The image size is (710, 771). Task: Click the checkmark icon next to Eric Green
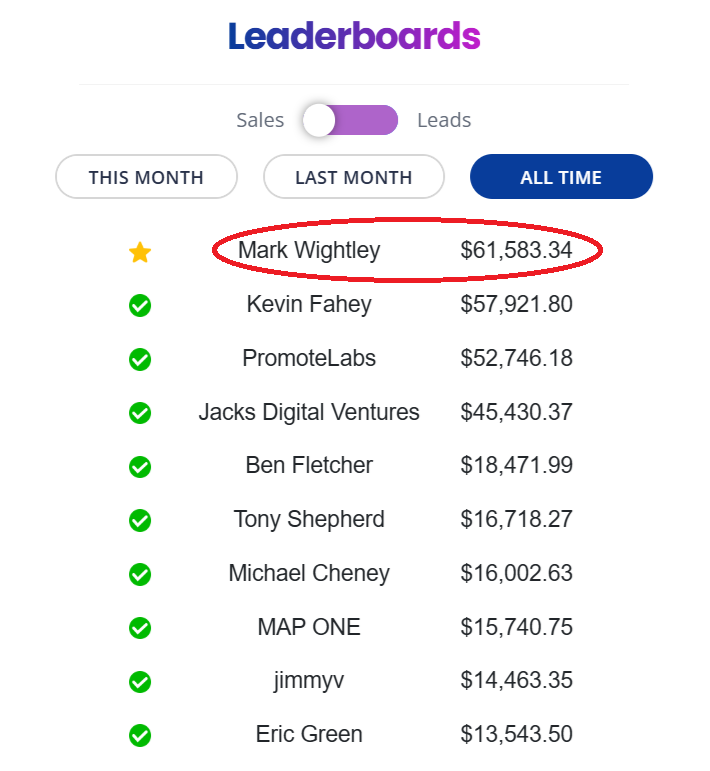tap(140, 736)
